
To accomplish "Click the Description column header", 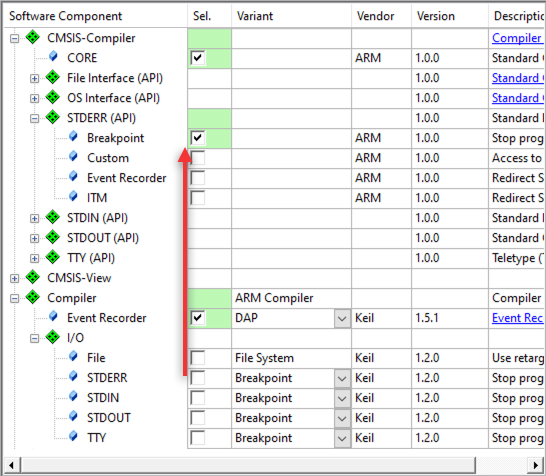I will coord(516,16).
